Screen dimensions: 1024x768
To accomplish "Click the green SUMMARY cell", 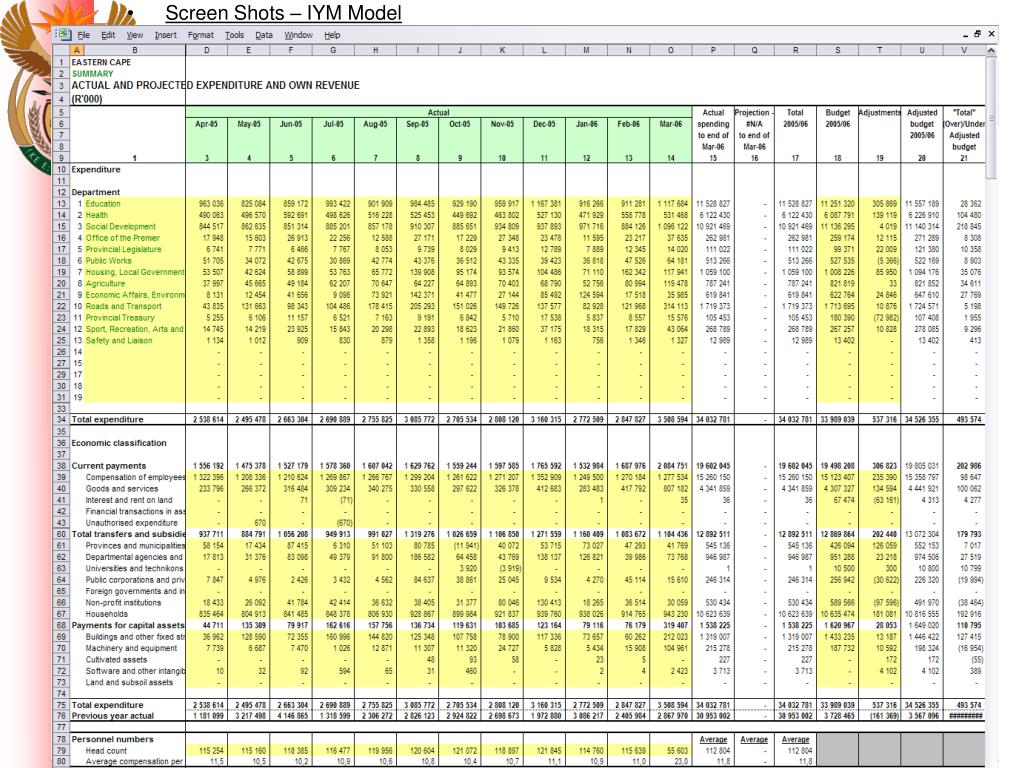I will tap(93, 74).
